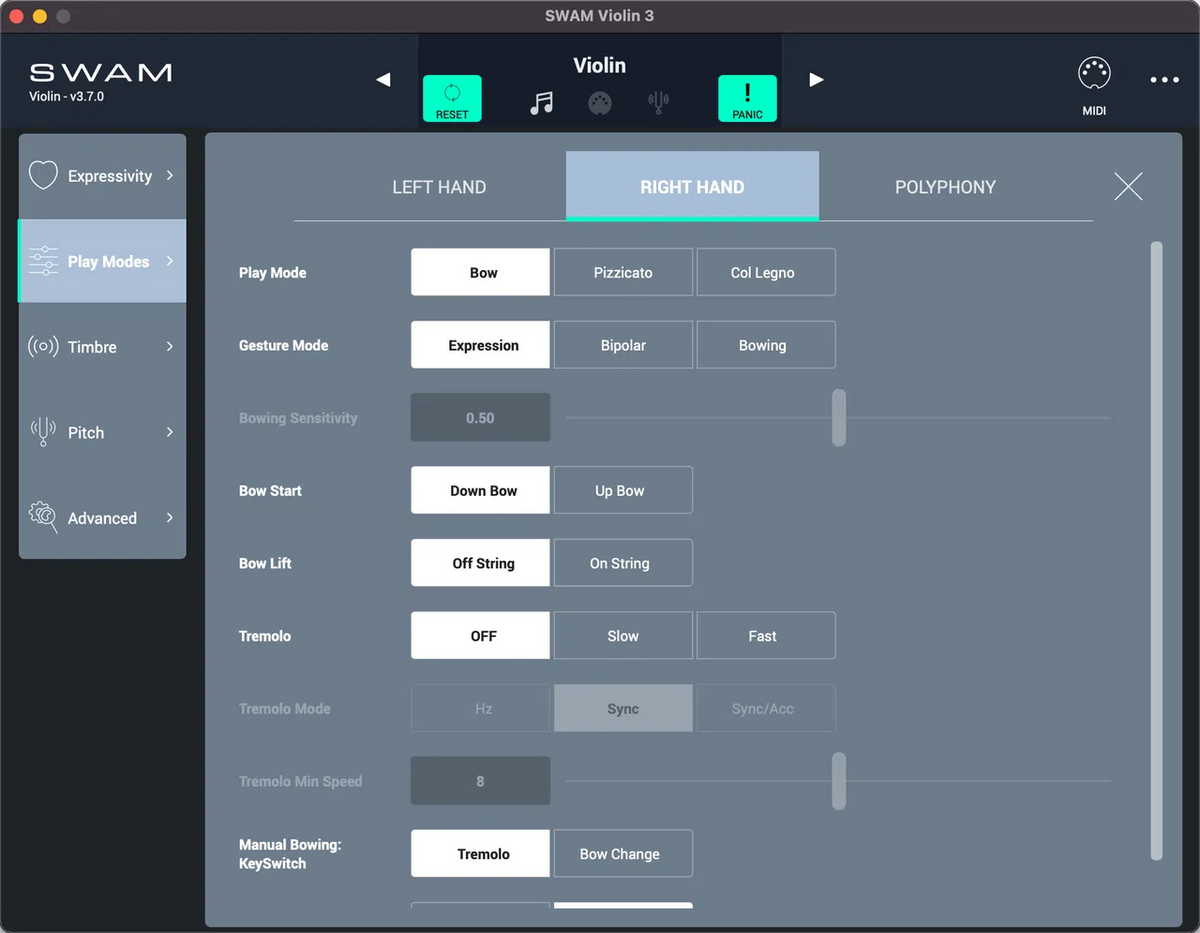Click the musical note icon under Violin
This screenshot has height=933, width=1200.
[541, 103]
